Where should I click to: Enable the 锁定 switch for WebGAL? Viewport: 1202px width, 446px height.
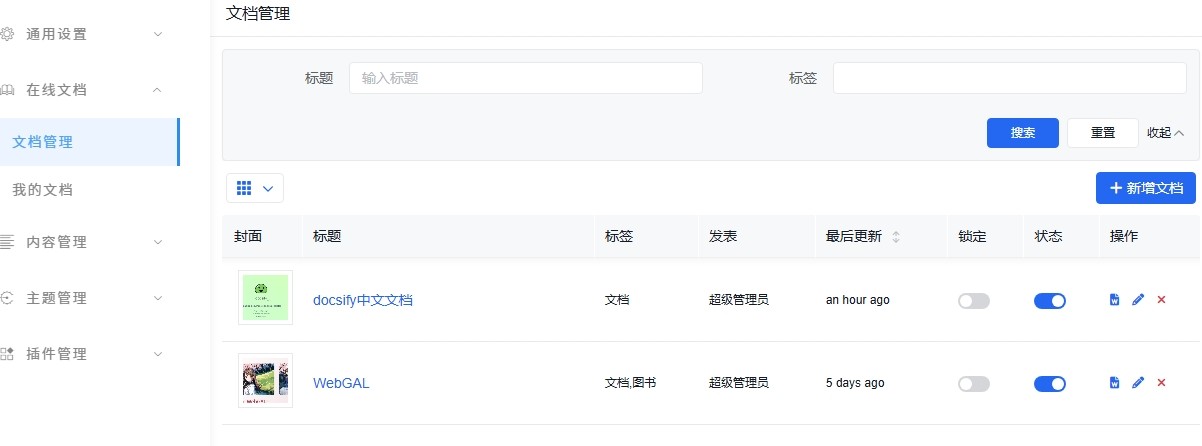coord(973,383)
